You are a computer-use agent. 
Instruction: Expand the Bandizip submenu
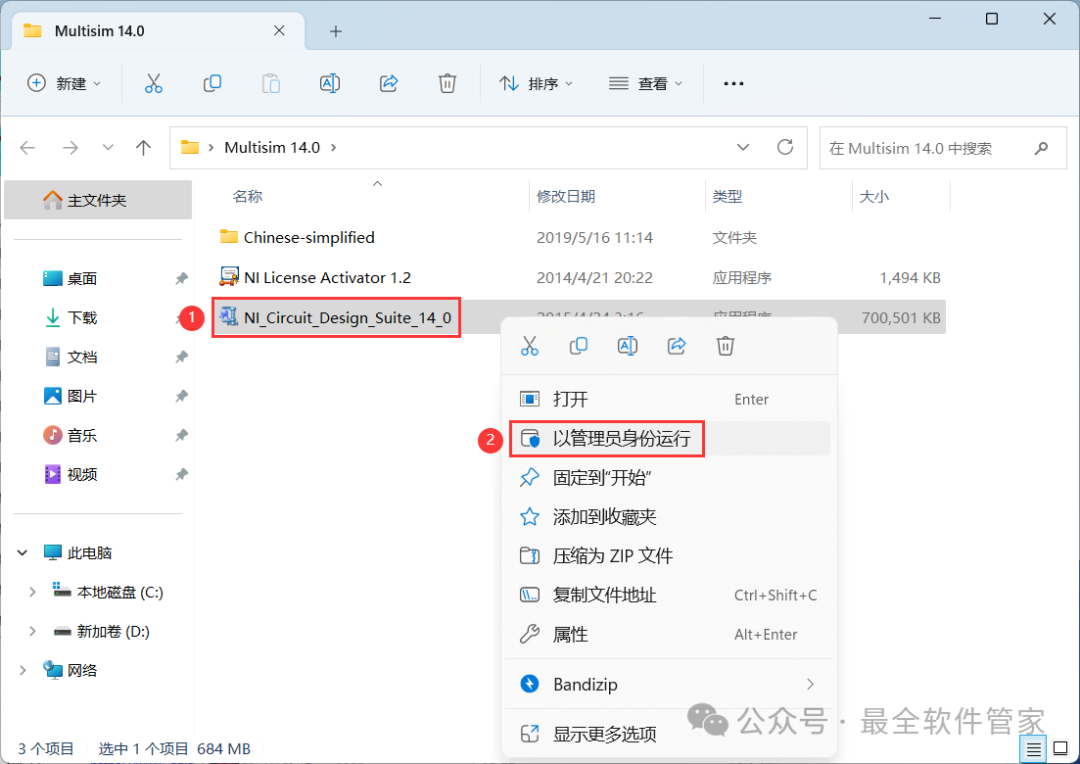(x=809, y=685)
